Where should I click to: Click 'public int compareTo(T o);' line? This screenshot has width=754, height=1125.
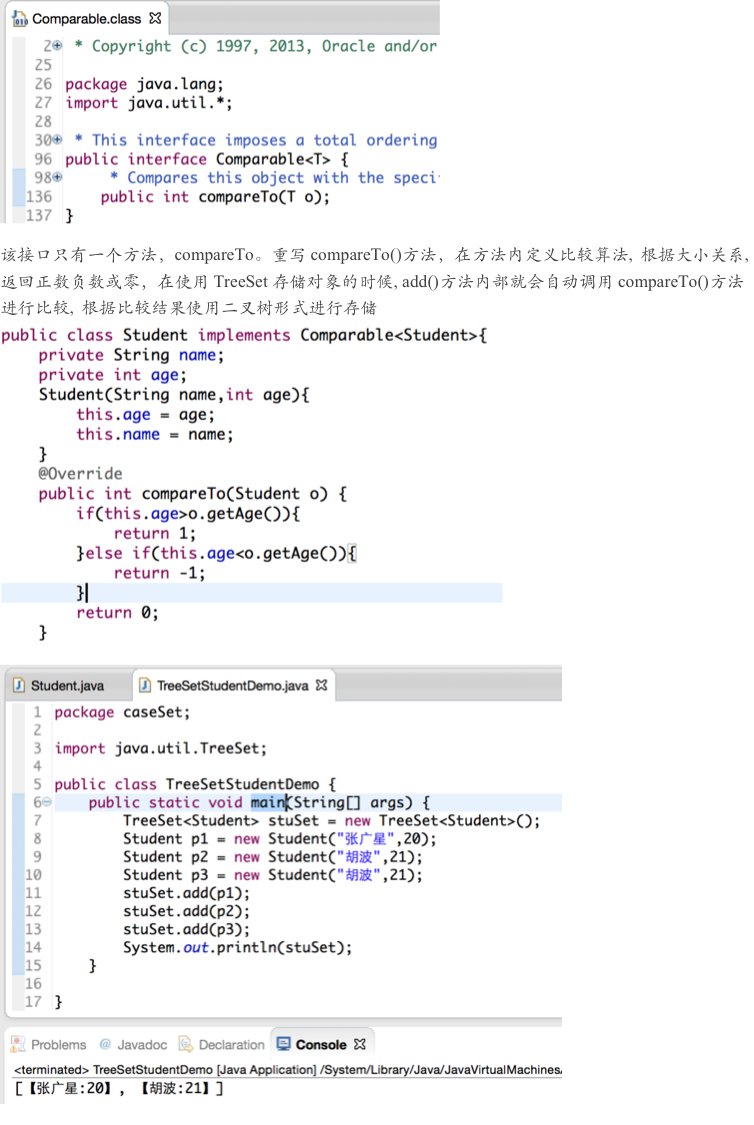[215, 197]
